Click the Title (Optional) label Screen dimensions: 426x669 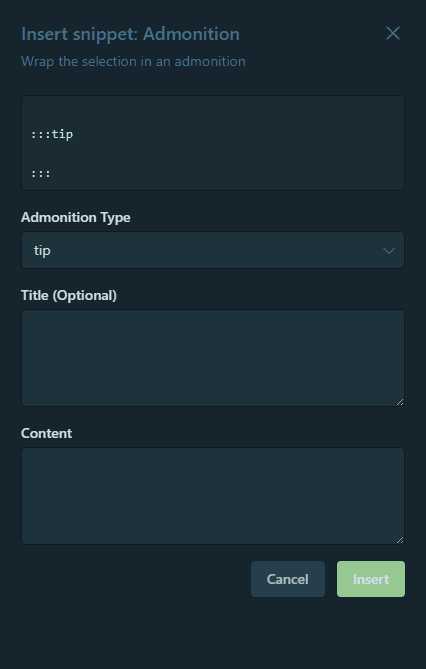point(69,295)
